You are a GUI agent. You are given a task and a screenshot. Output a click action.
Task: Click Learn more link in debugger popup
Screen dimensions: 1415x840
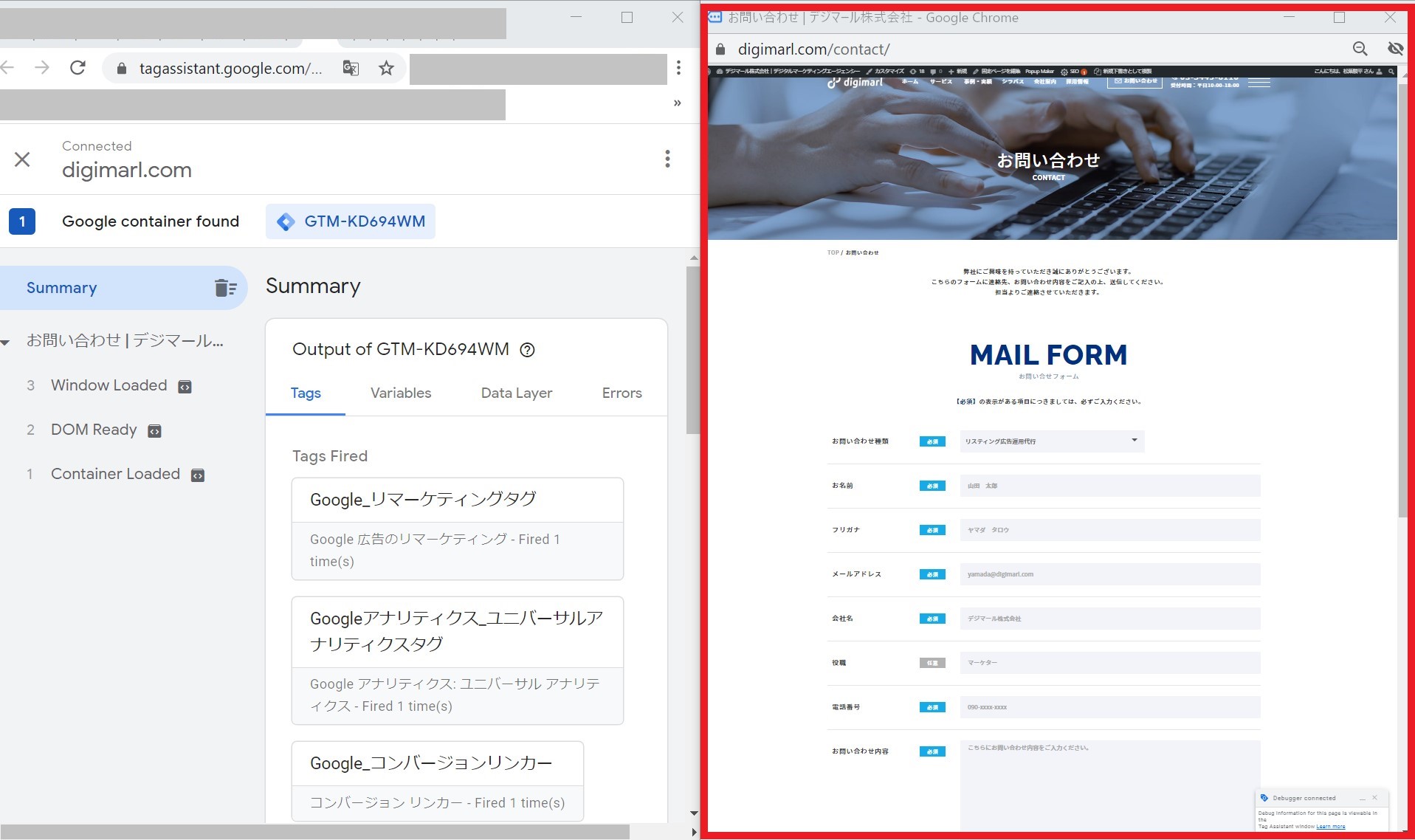[x=1330, y=827]
